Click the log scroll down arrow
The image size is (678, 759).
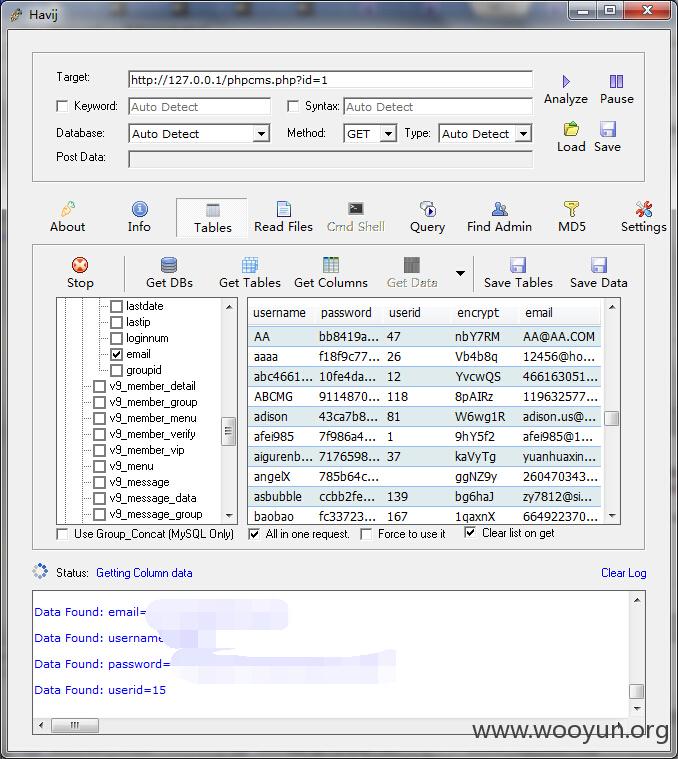[637, 708]
